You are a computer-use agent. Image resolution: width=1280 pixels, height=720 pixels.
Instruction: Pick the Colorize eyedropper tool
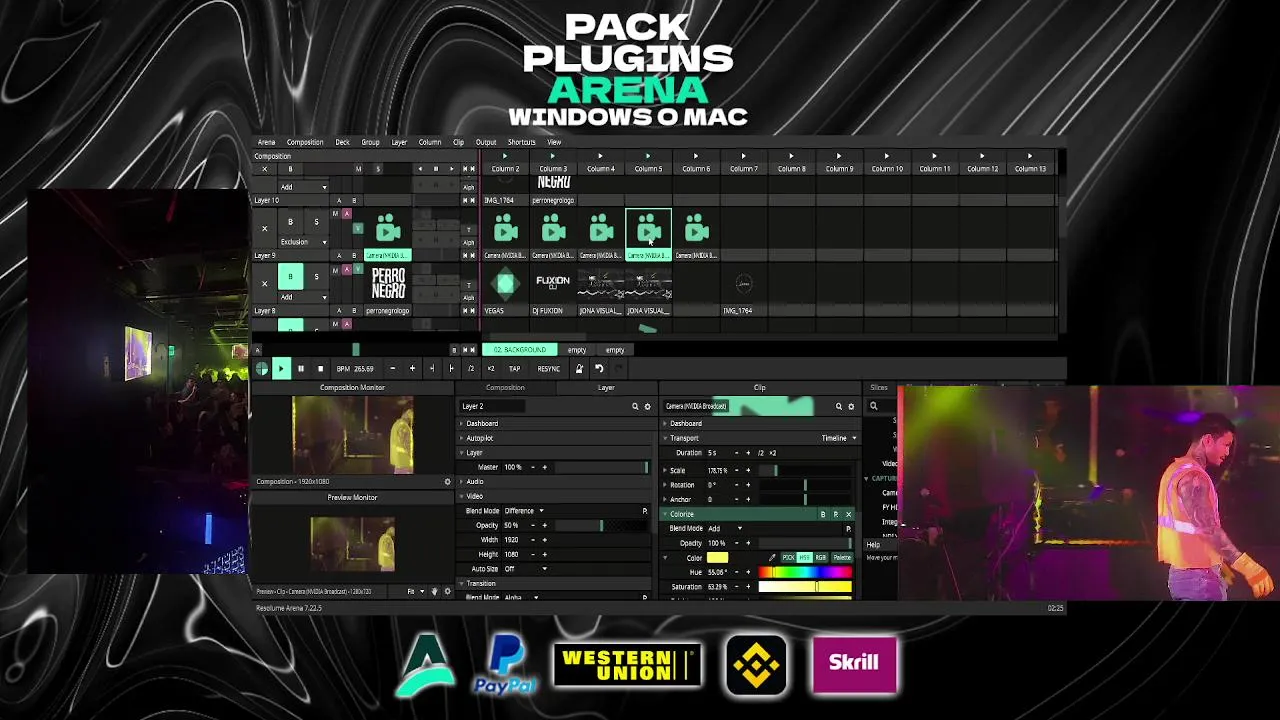(772, 558)
